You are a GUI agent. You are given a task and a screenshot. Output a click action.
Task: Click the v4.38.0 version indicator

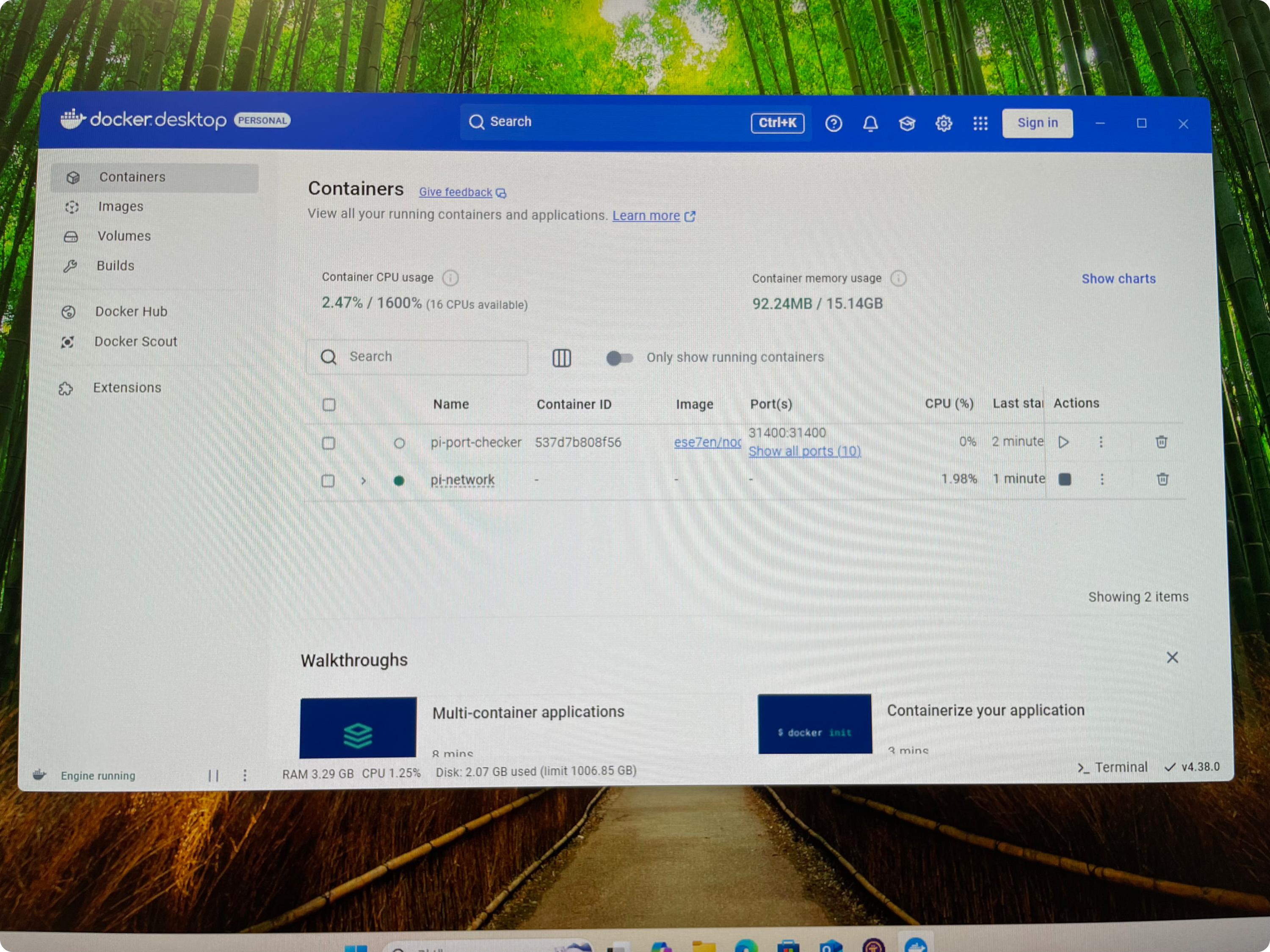point(1192,767)
